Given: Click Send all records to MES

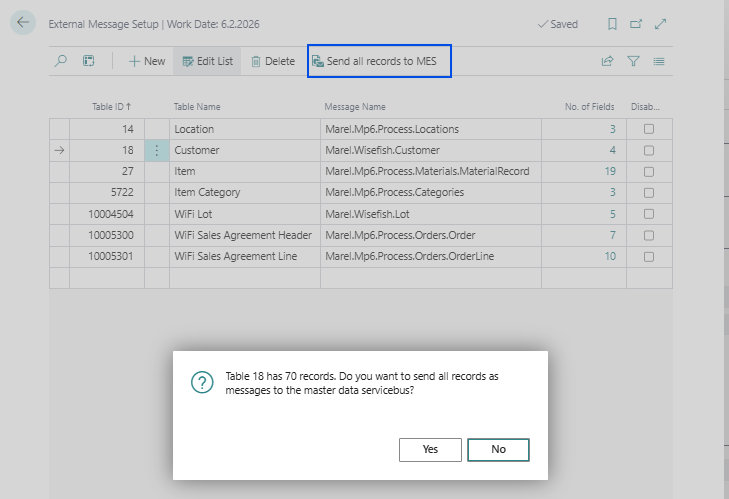Looking at the screenshot, I should coord(380,61).
